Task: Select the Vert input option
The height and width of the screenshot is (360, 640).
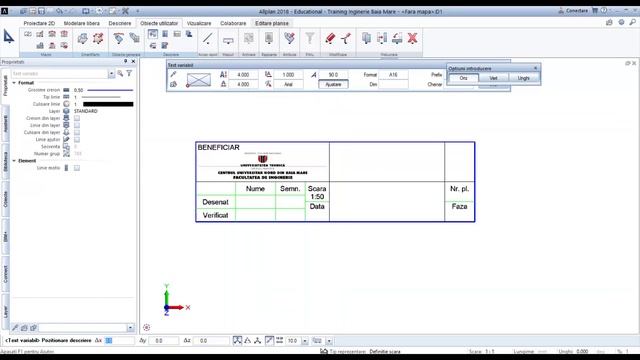Action: (493, 78)
